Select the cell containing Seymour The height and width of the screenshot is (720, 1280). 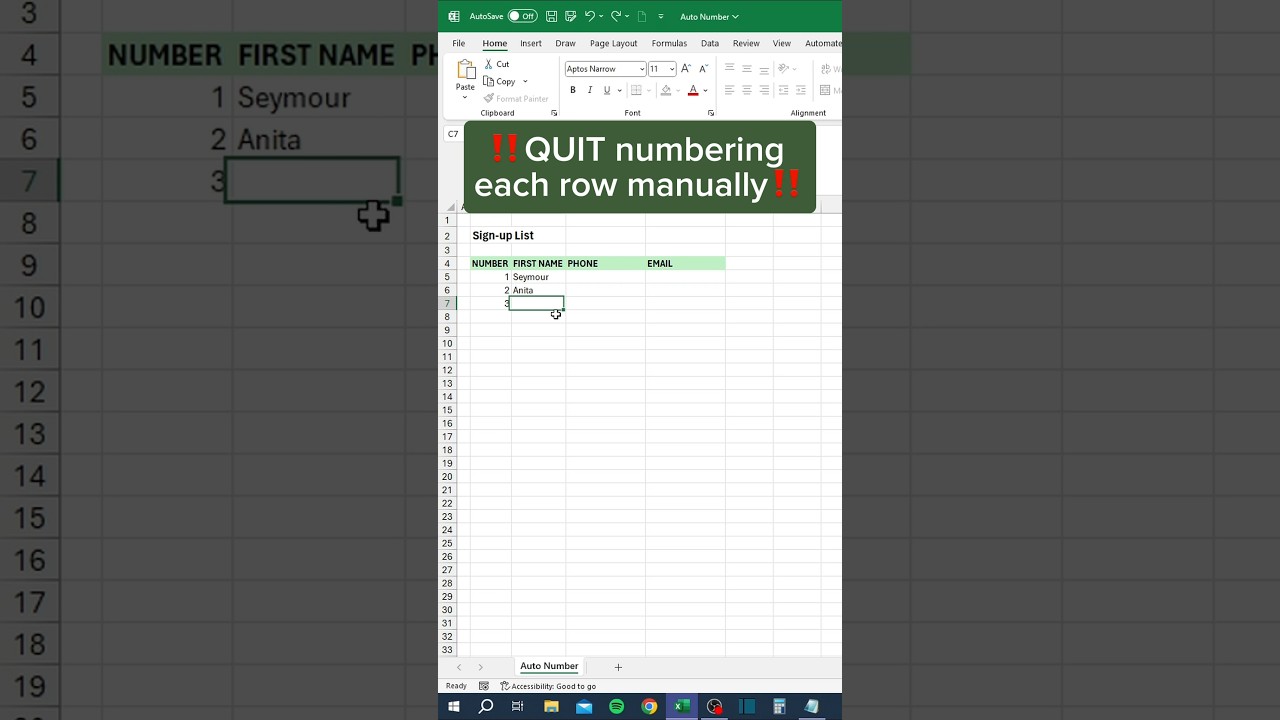point(537,277)
